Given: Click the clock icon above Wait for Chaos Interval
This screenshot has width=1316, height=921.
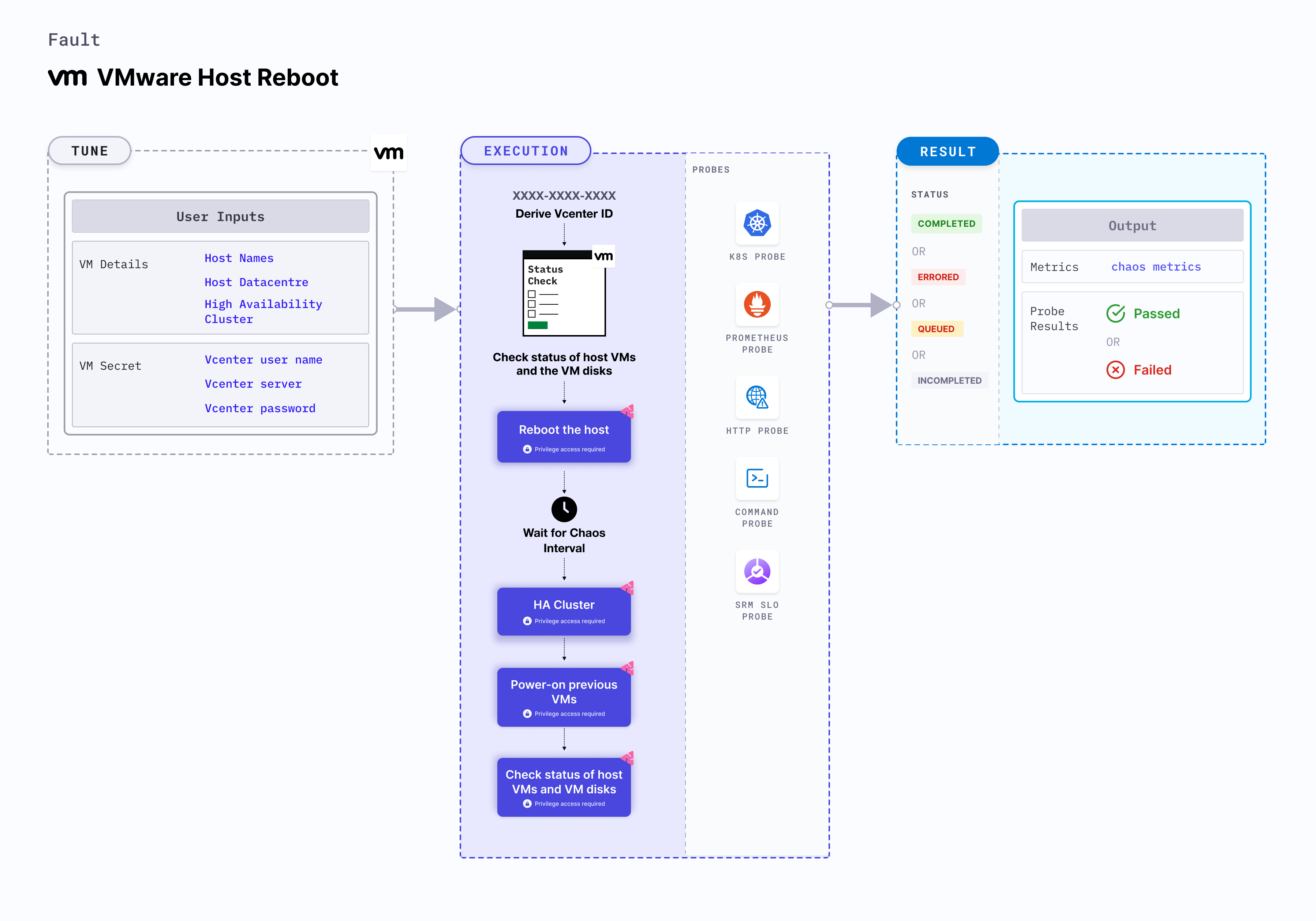Looking at the screenshot, I should click(564, 509).
